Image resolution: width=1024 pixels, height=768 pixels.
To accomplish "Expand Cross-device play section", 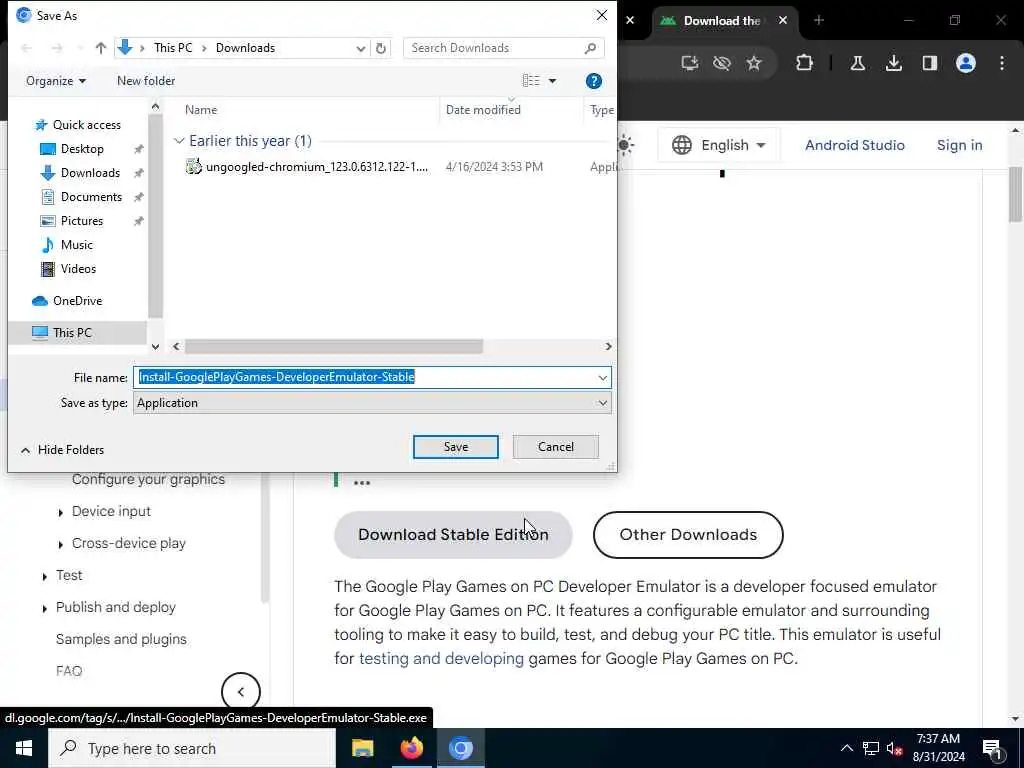I will (61, 545).
